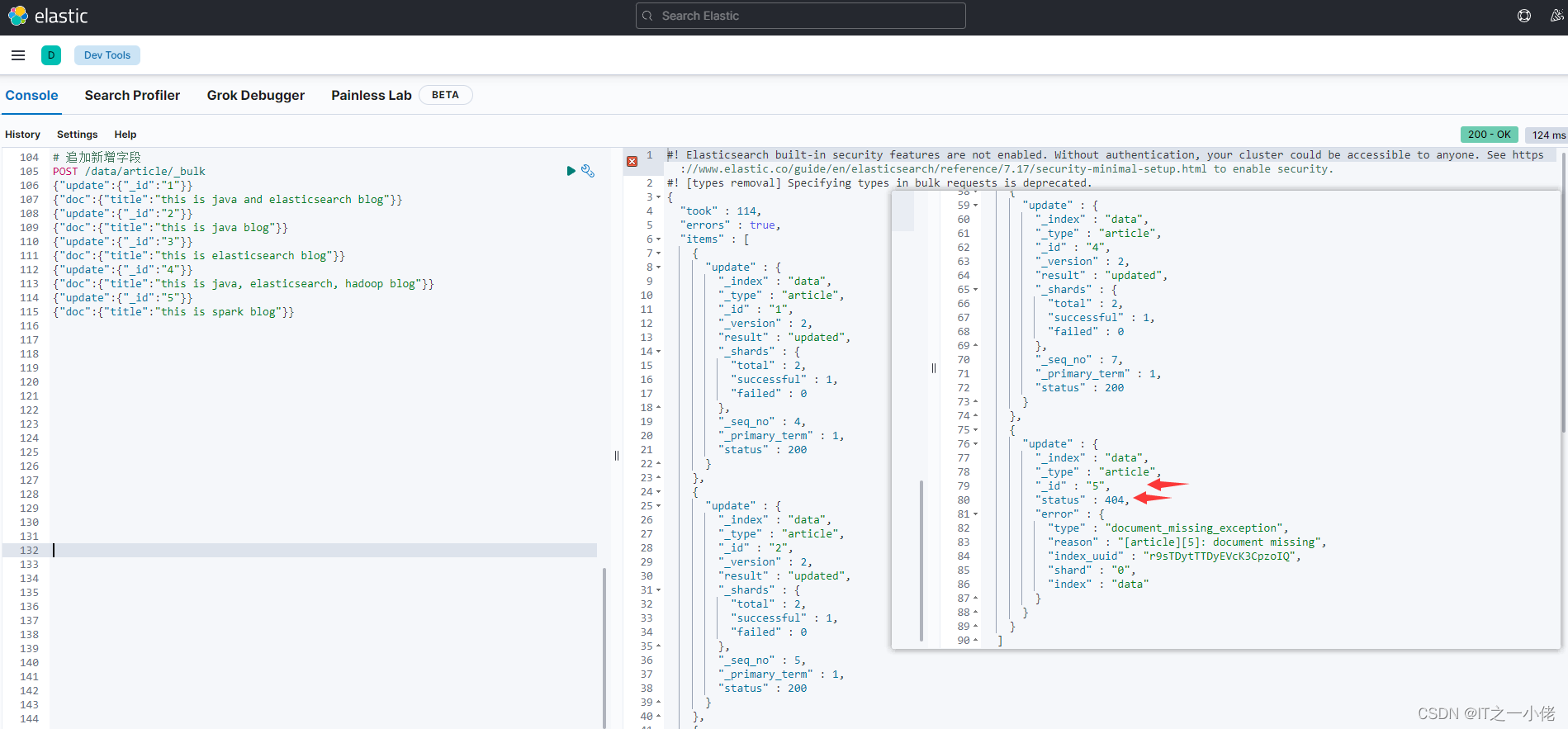Open the hamburger navigation menu
Screen dimensions: 1568x729
coord(18,55)
